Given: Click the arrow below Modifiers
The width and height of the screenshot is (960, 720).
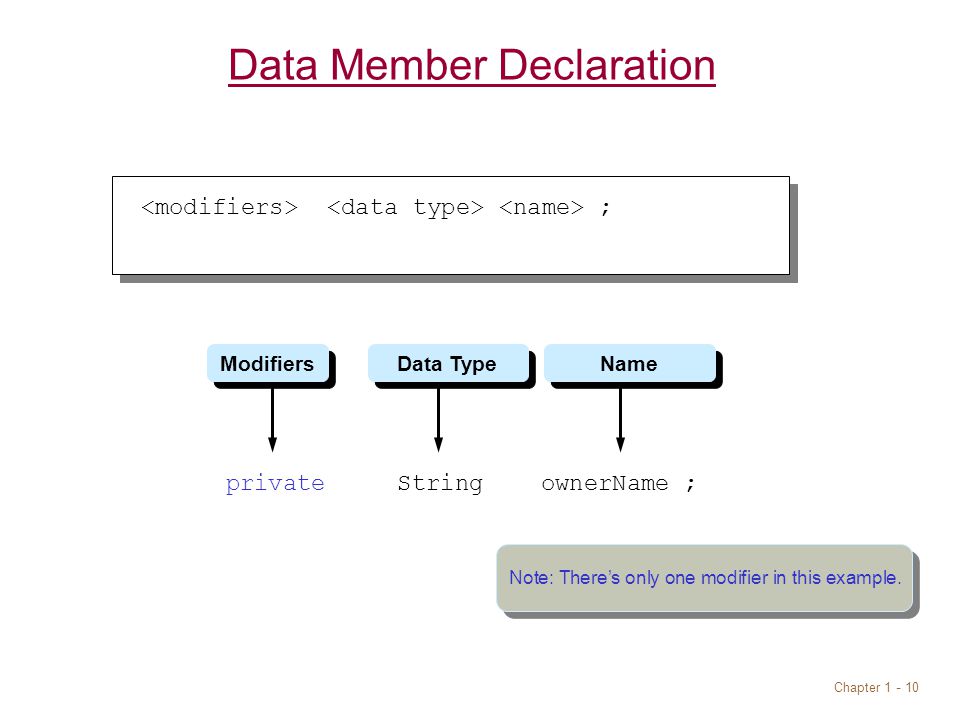Looking at the screenshot, I should pyautogui.click(x=272, y=420).
